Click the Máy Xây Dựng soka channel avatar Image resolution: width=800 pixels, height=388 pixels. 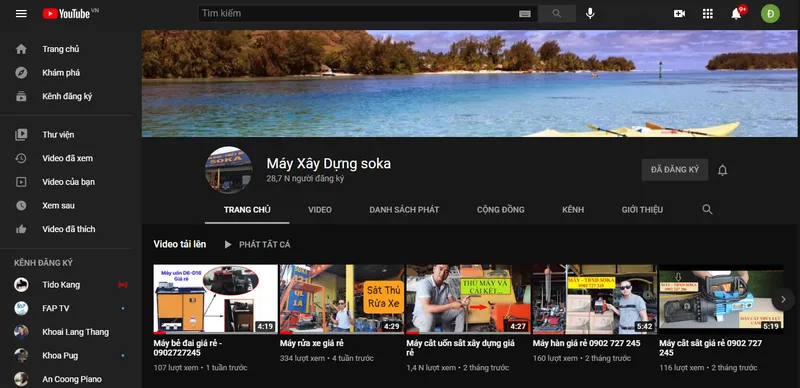pos(228,170)
